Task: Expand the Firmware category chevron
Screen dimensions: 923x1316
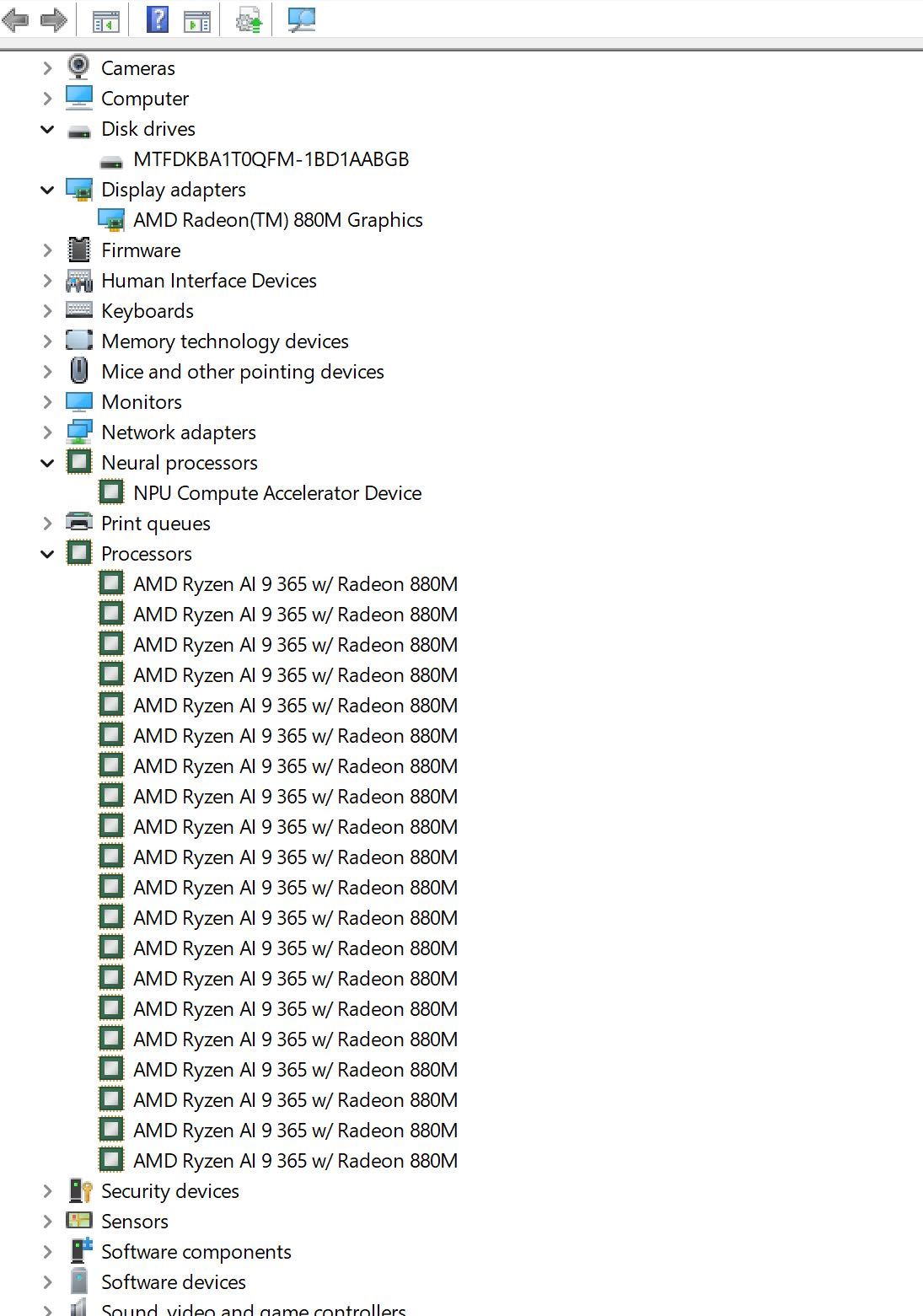Action: pyautogui.click(x=47, y=250)
